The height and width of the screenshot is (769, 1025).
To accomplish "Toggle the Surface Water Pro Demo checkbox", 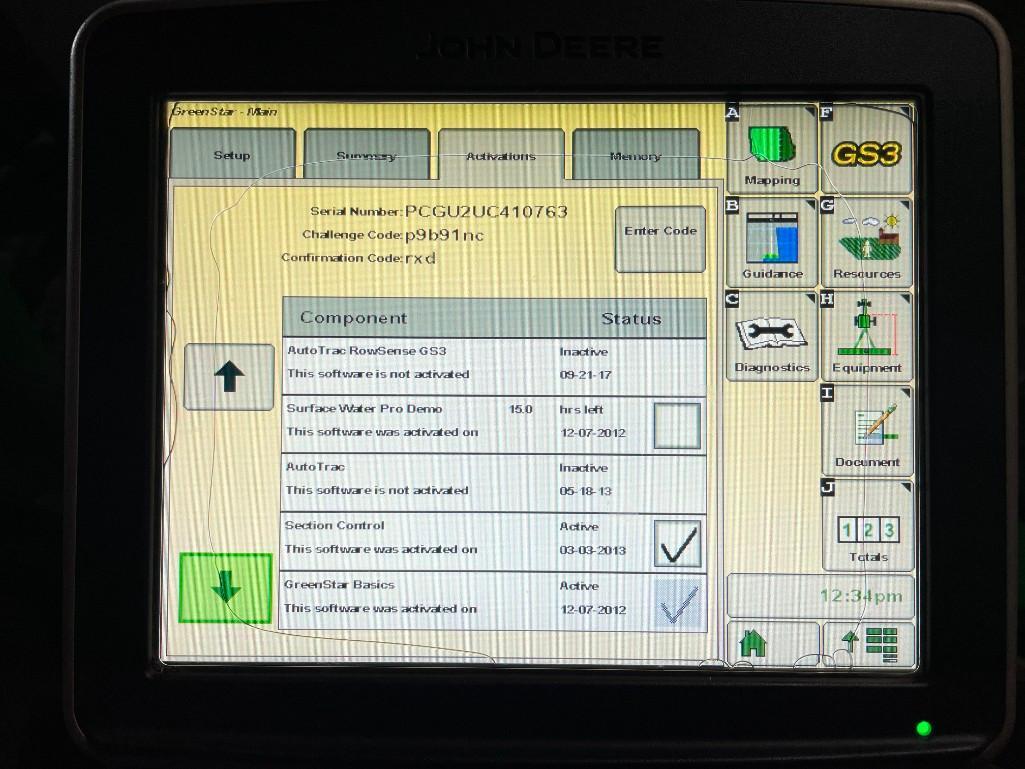I will point(677,426).
